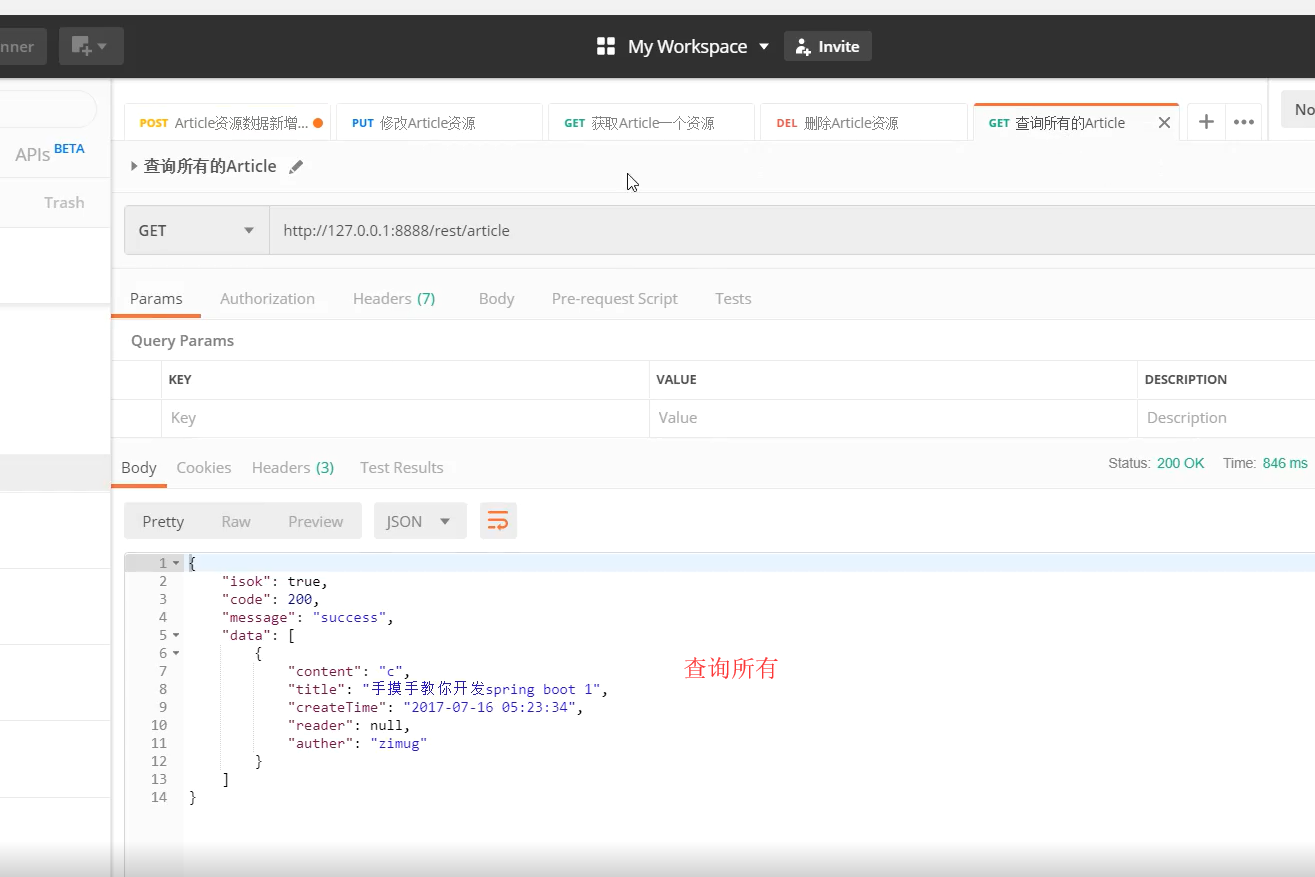Open the response Cookies tab
1315x877 pixels.
(204, 467)
